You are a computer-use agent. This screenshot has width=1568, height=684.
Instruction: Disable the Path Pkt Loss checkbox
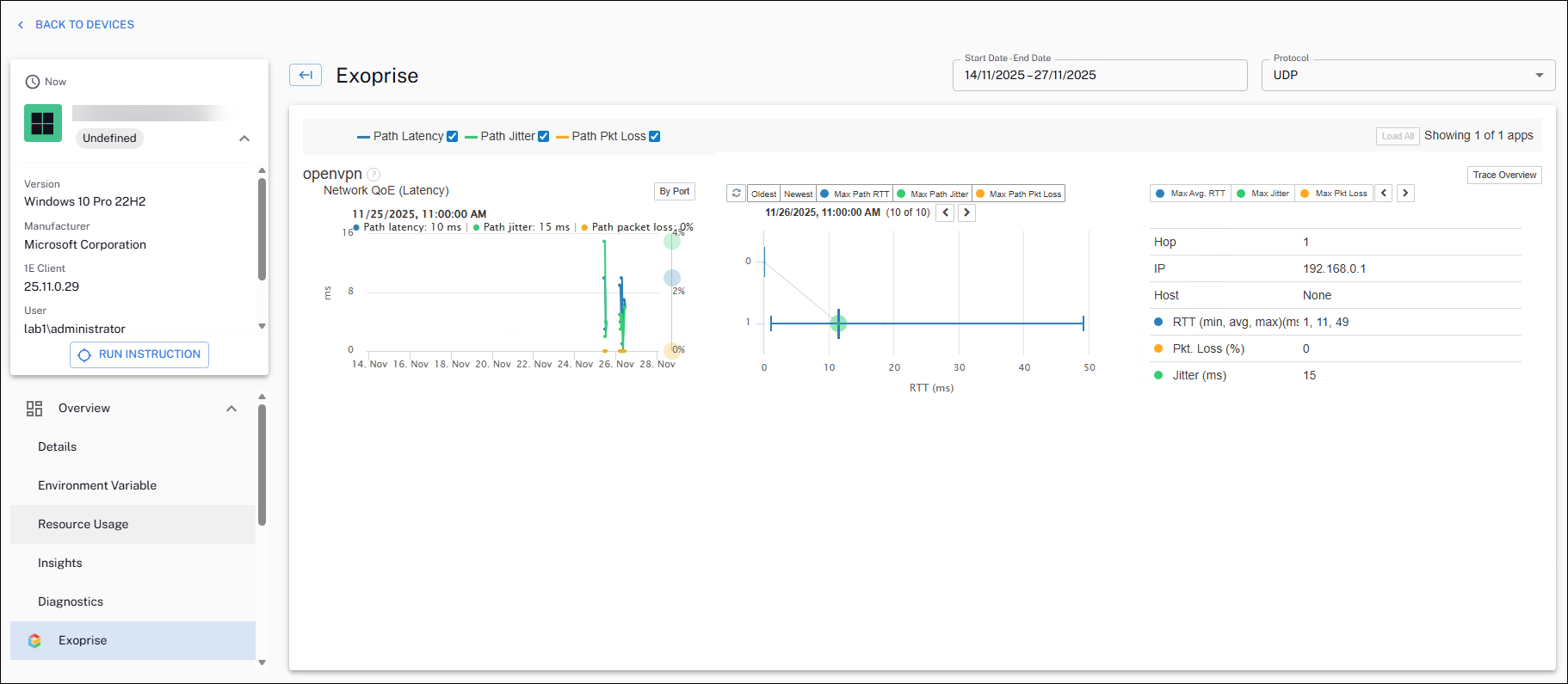coord(654,136)
